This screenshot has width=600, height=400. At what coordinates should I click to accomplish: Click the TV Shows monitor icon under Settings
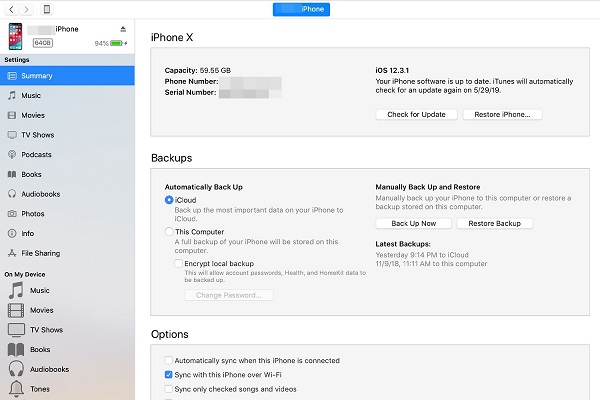point(12,135)
